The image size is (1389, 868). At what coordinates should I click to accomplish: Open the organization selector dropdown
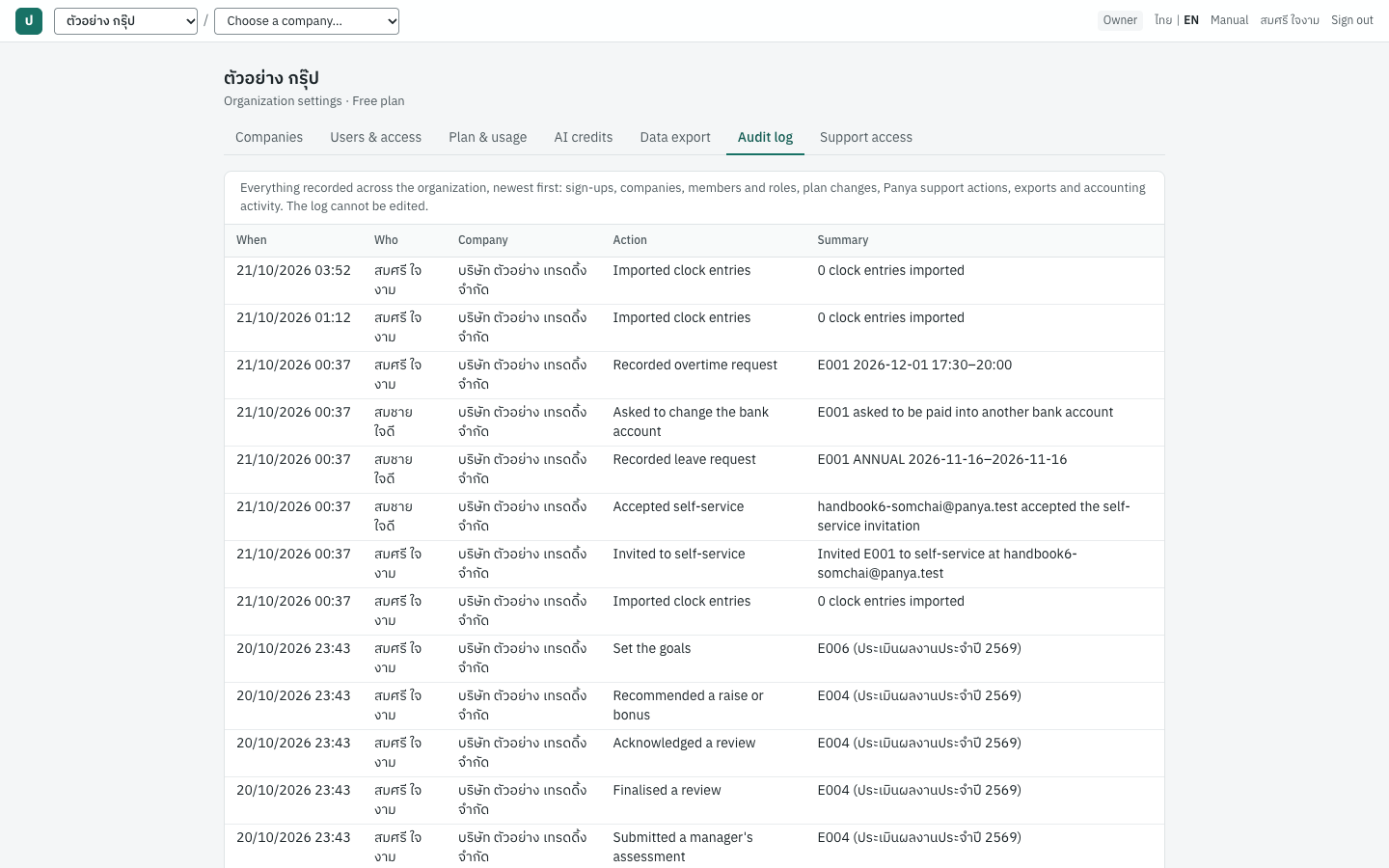click(x=125, y=21)
